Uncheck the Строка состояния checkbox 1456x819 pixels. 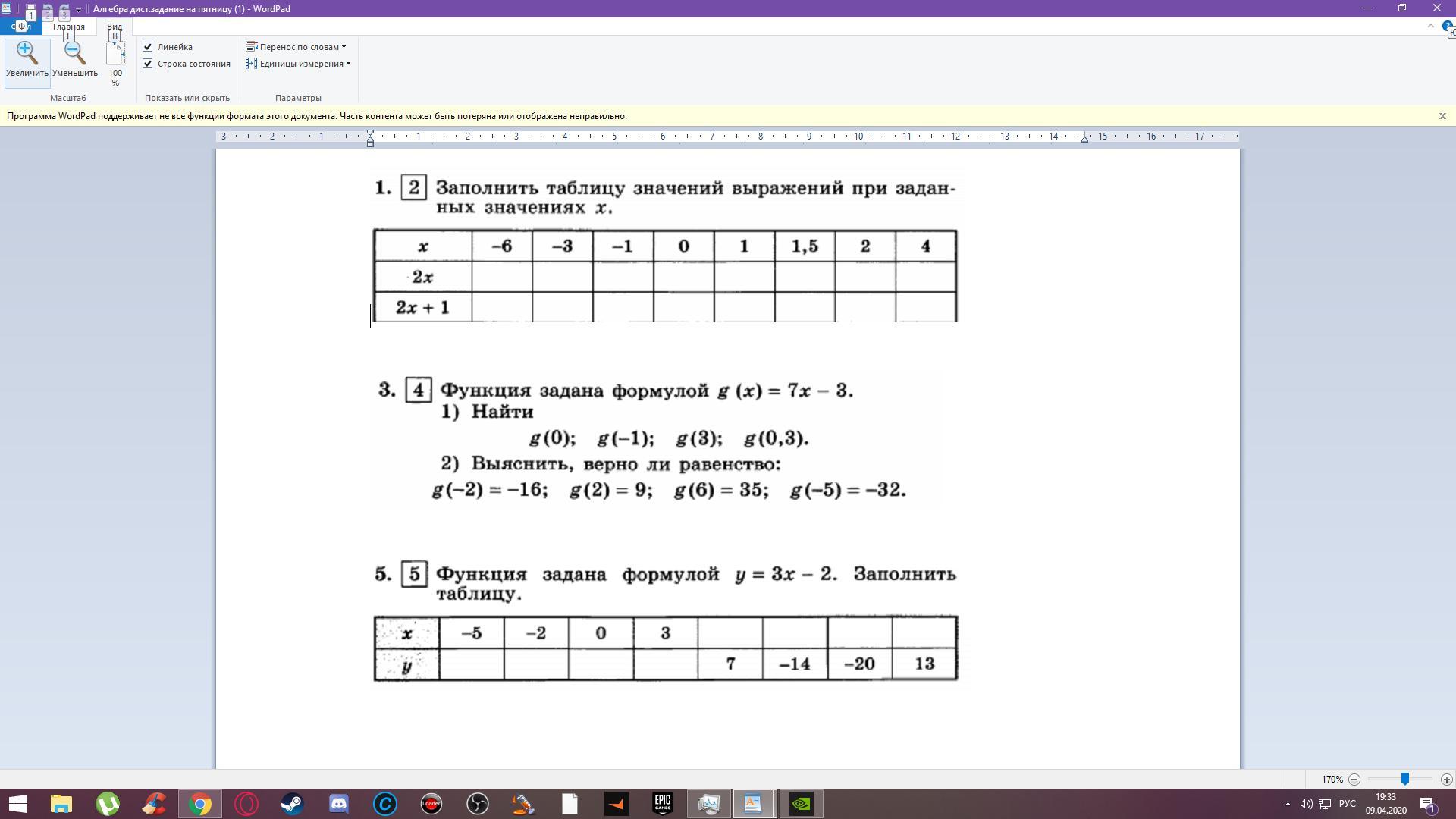point(148,64)
